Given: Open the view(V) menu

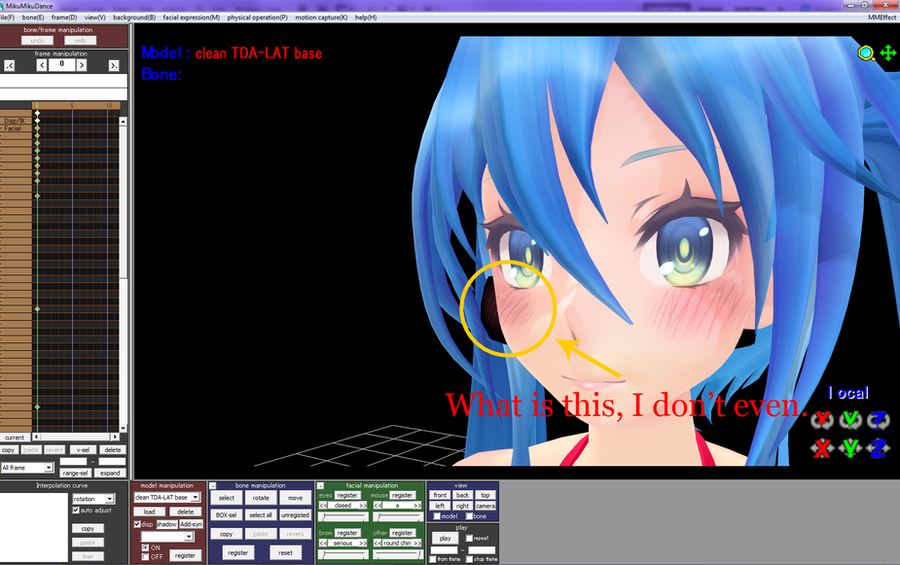Looking at the screenshot, I should tap(95, 18).
